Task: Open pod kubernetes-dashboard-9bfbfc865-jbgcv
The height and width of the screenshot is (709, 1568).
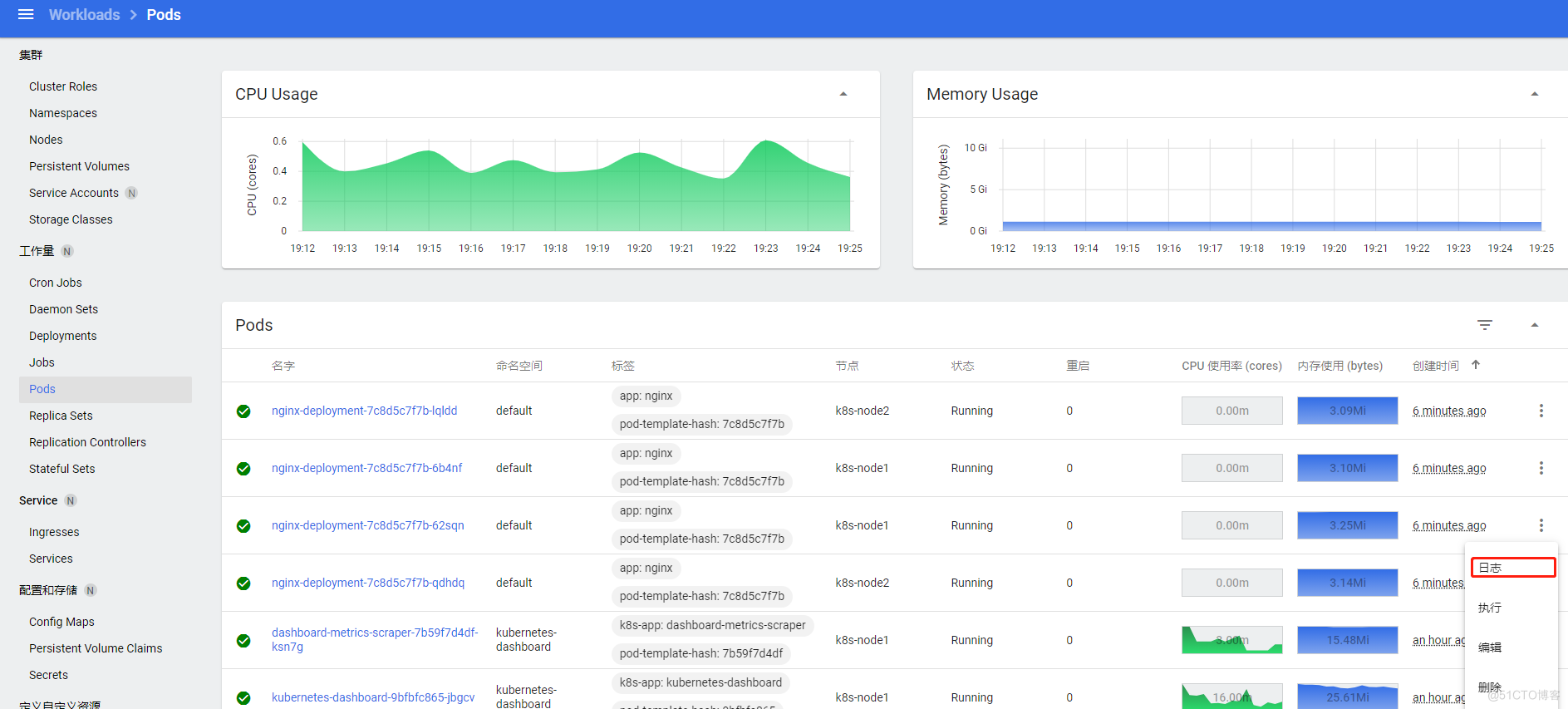Action: click(x=373, y=697)
